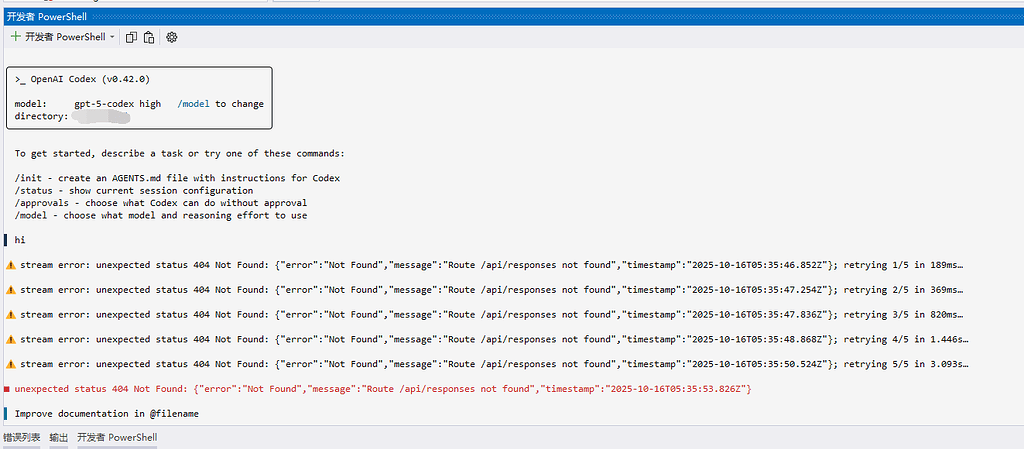Click the 开发者 PowerShell new terminal button
Image resolution: width=1024 pixels, height=449 pixels.
[x=58, y=37]
